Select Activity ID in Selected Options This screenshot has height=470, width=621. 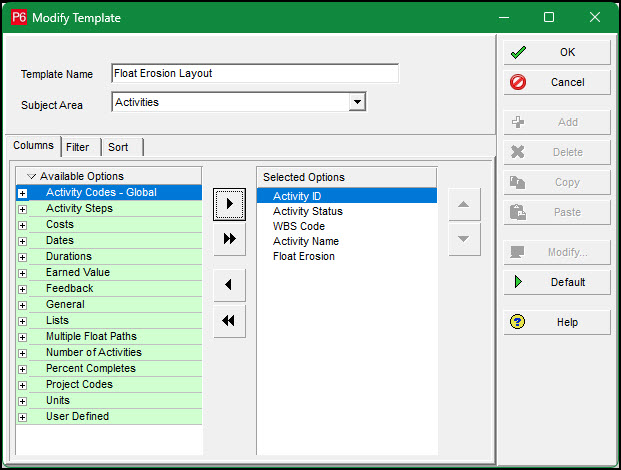click(347, 196)
